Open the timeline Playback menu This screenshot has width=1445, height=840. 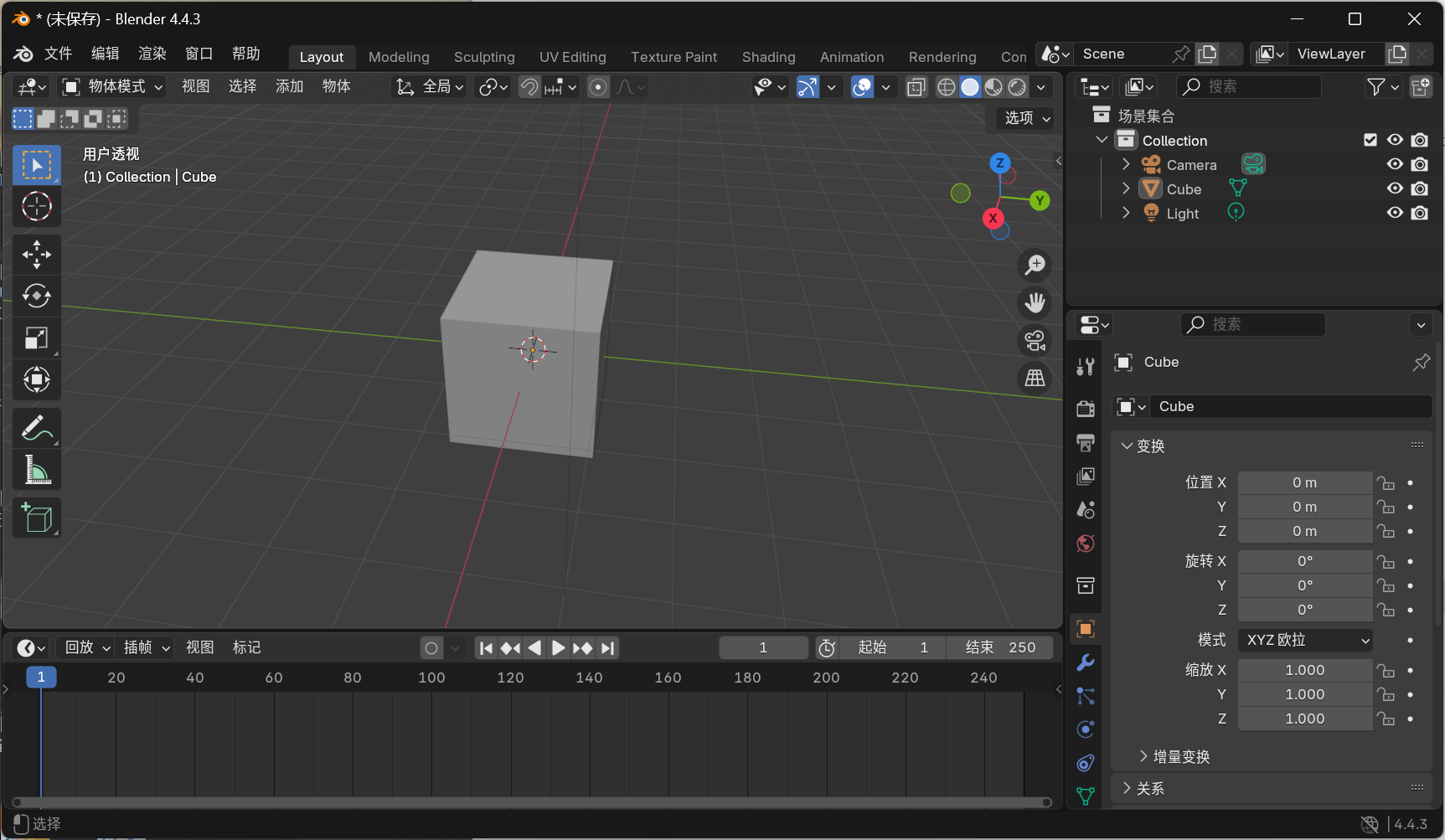(87, 647)
